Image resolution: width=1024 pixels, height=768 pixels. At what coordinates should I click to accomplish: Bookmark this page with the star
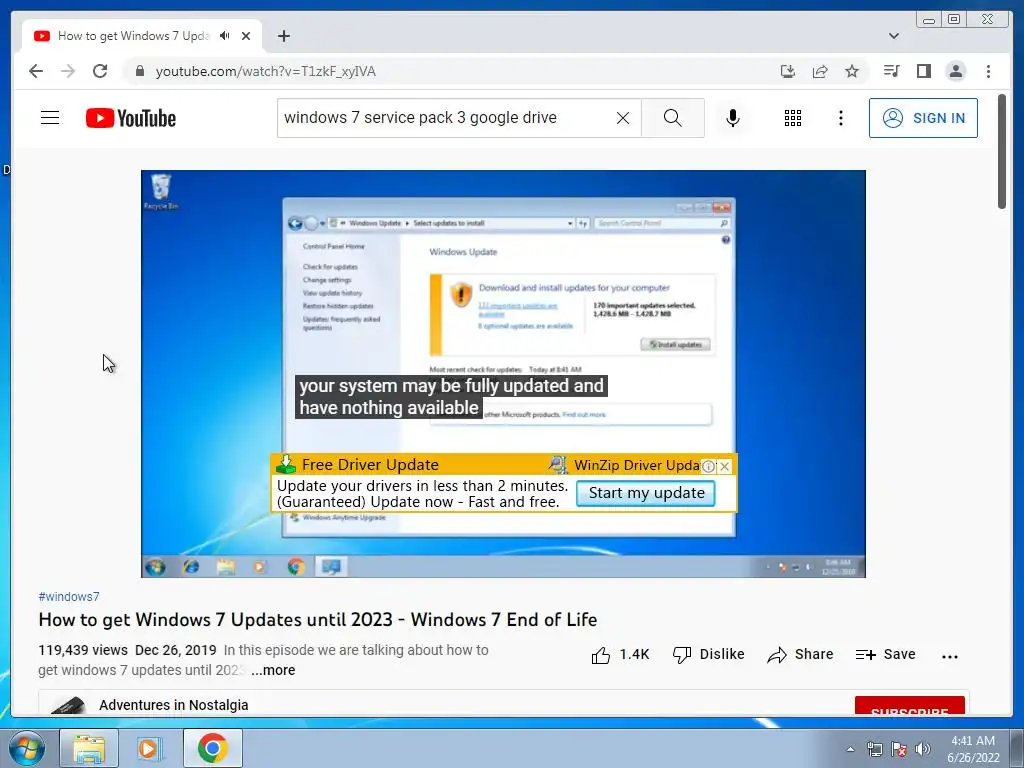click(852, 71)
